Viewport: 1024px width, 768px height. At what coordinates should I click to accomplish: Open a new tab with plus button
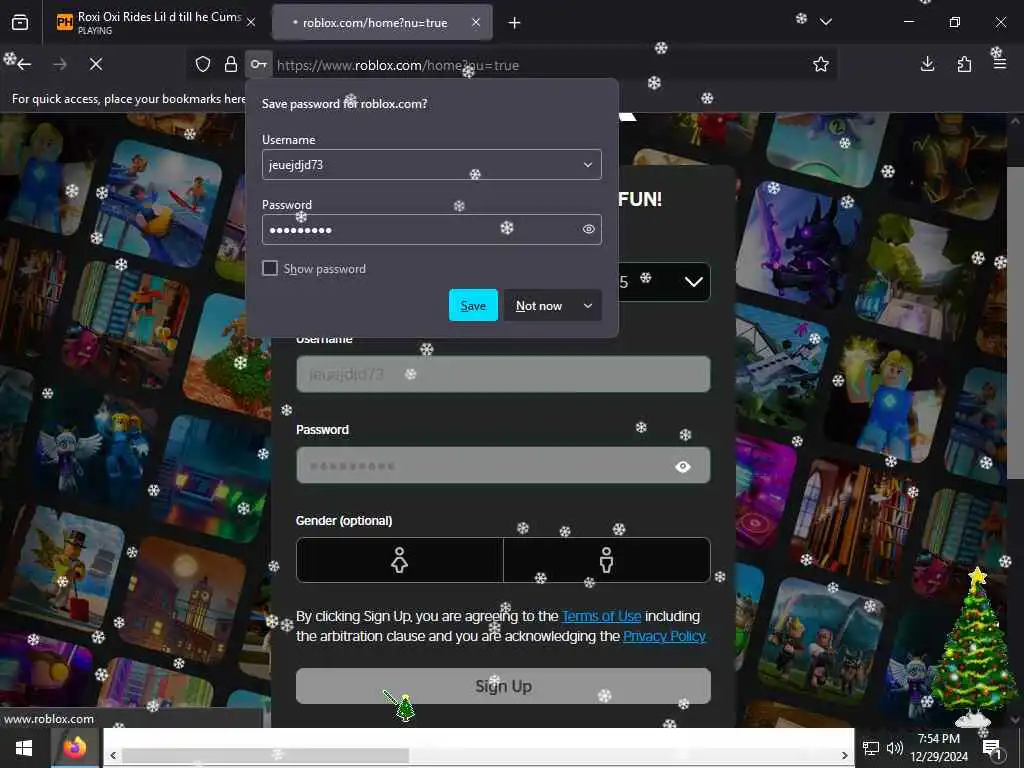(x=515, y=23)
